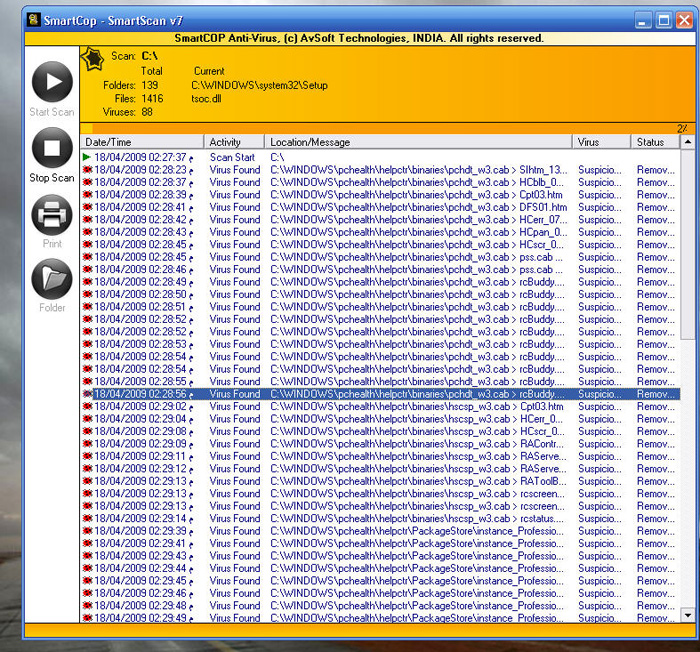Click the green arrow icon on Scan Start row
700x652 pixels.
coord(87,157)
